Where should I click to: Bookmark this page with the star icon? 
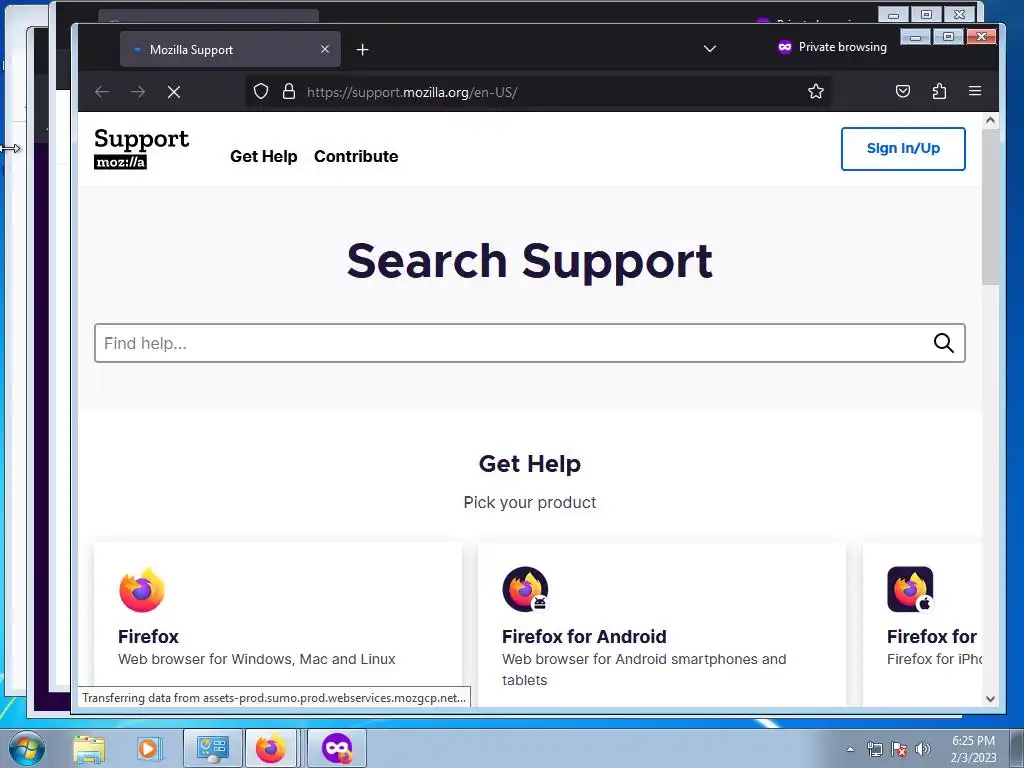(816, 91)
